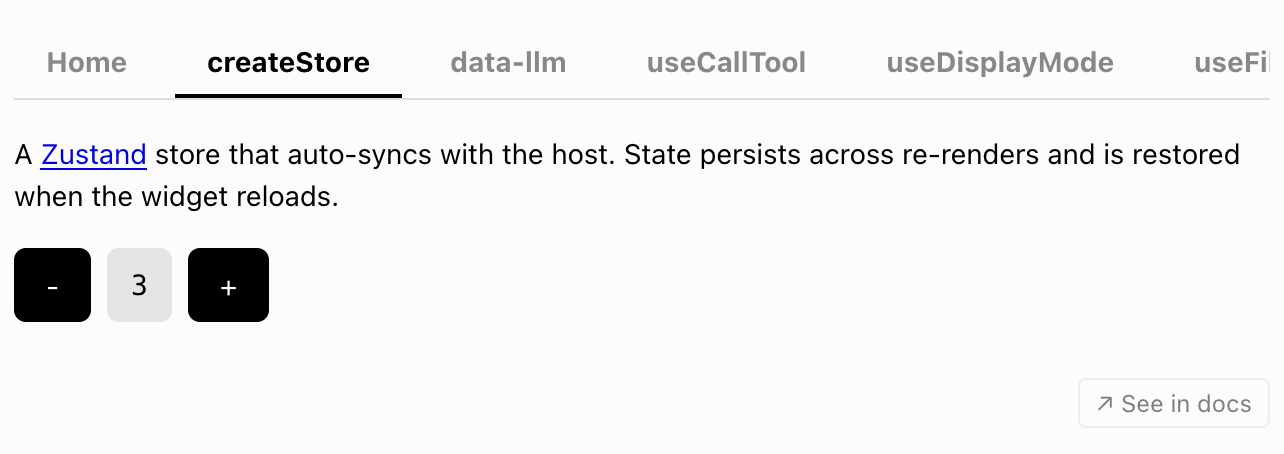Open the Home tab
This screenshot has height=454, width=1284.
pyautogui.click(x=87, y=64)
